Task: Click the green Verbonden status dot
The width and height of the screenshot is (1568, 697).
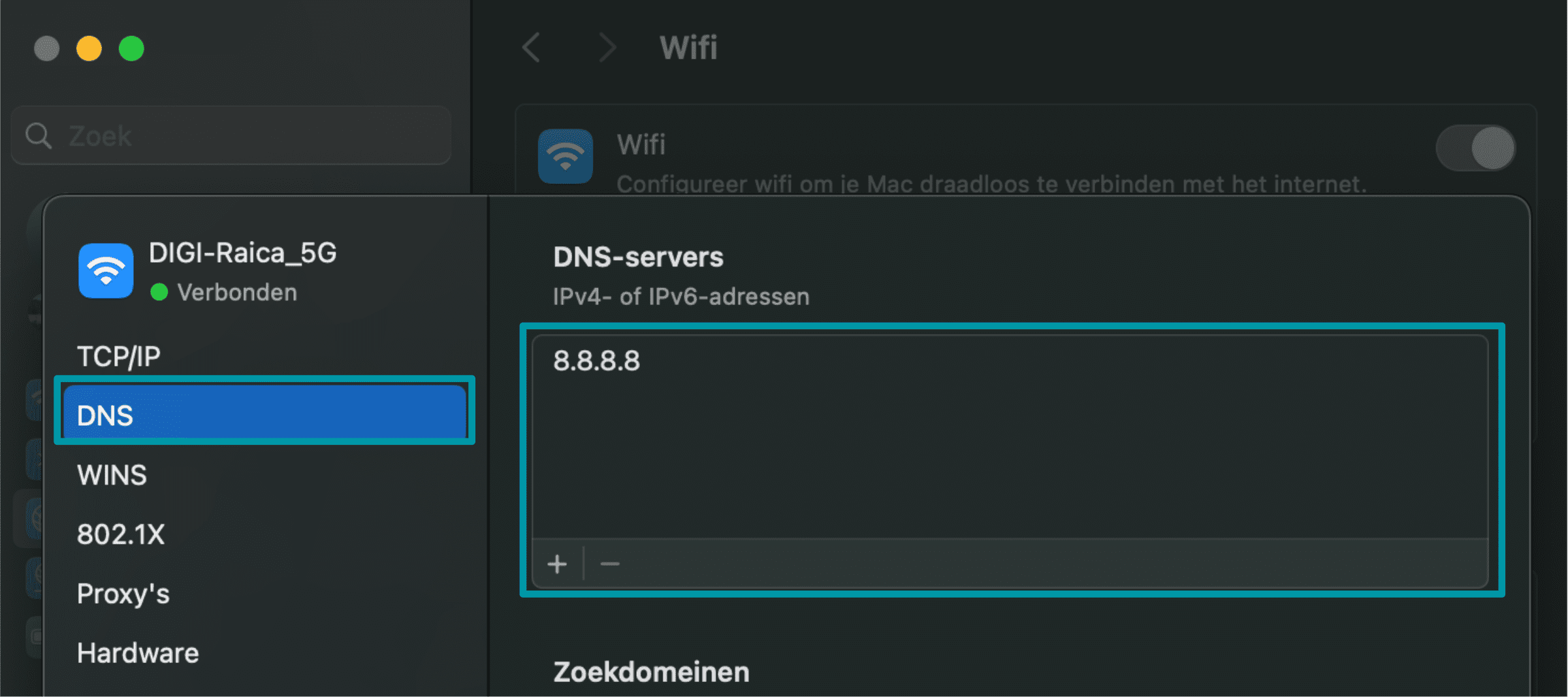Action: (x=160, y=292)
